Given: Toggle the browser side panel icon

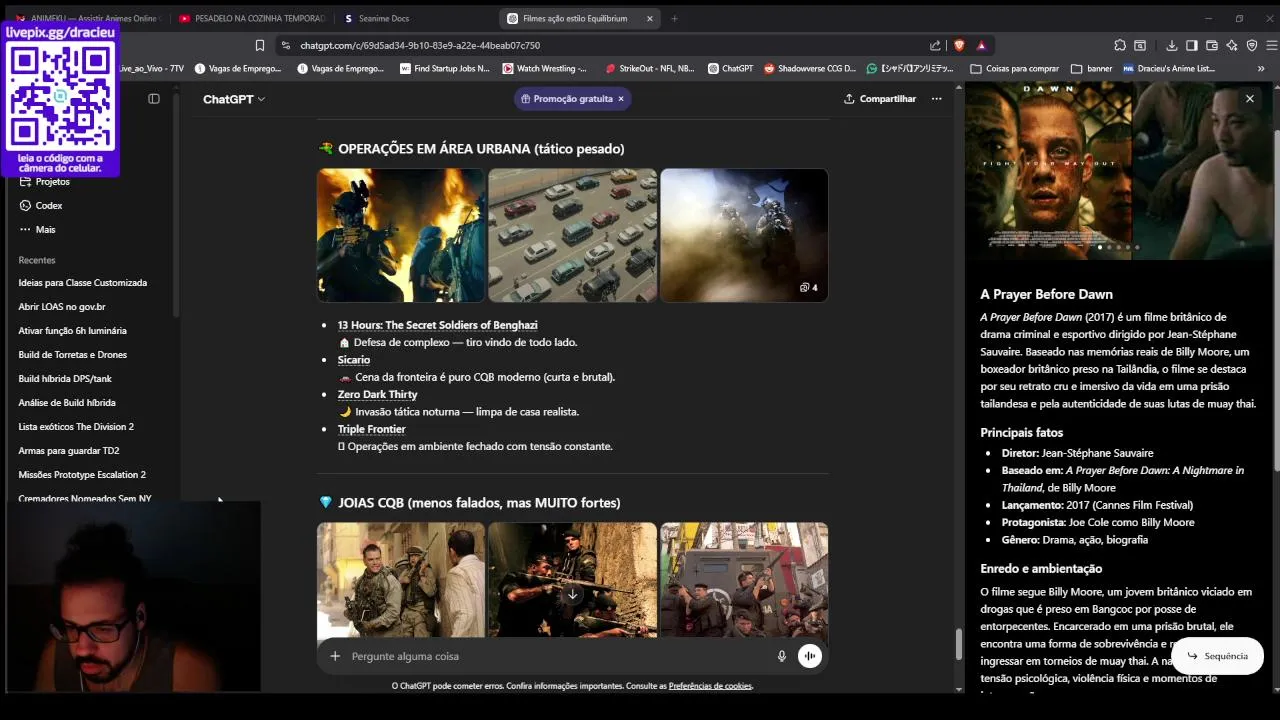Looking at the screenshot, I should pyautogui.click(x=1191, y=45).
